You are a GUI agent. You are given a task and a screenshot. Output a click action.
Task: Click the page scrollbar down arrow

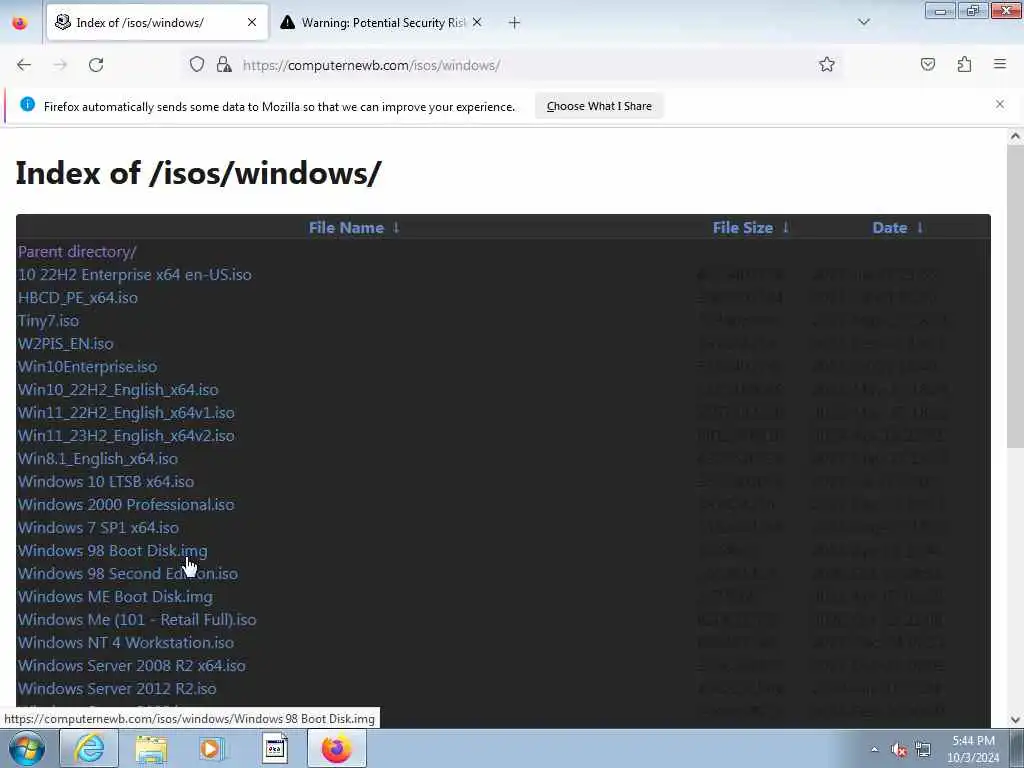(1015, 720)
